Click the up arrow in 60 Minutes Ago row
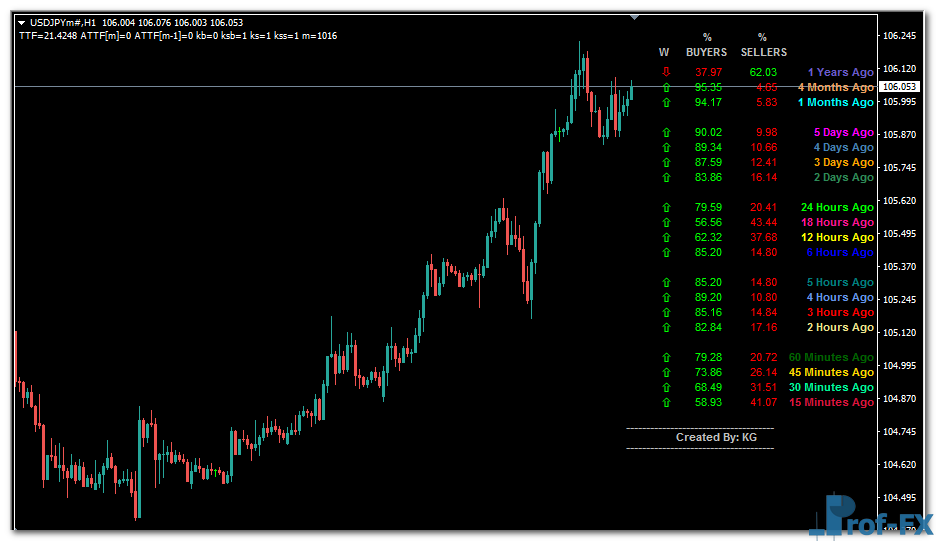The height and width of the screenshot is (541, 936). coord(664,357)
